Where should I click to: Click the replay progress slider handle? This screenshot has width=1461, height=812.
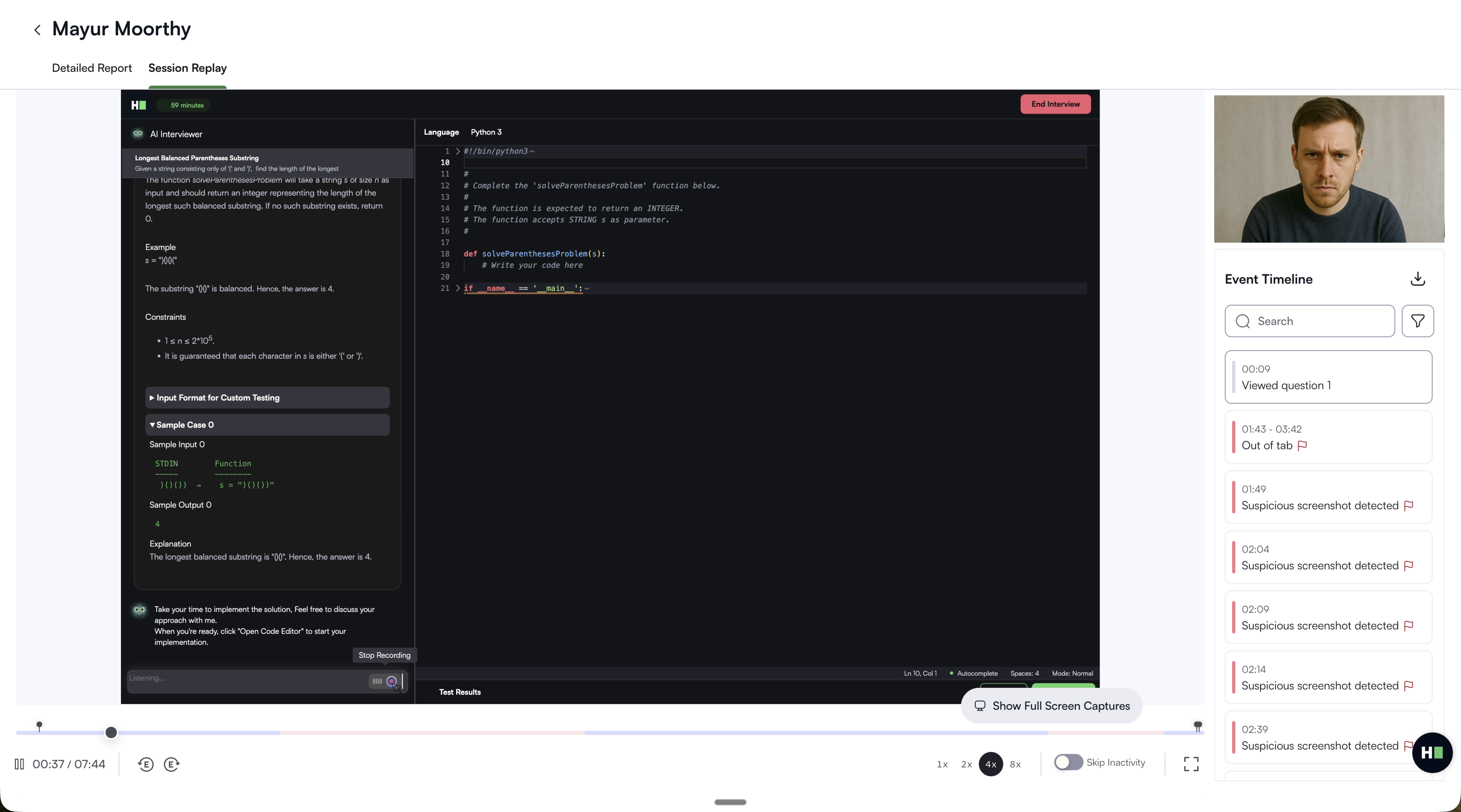click(x=111, y=733)
